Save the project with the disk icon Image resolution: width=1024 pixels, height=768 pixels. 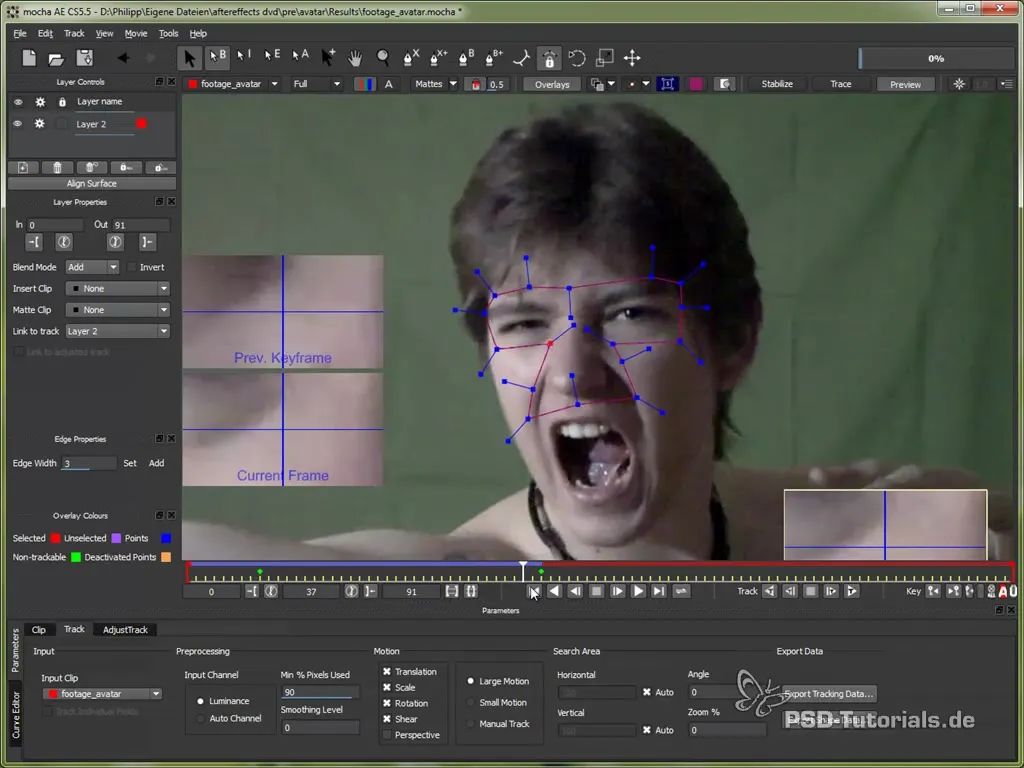tap(84, 58)
